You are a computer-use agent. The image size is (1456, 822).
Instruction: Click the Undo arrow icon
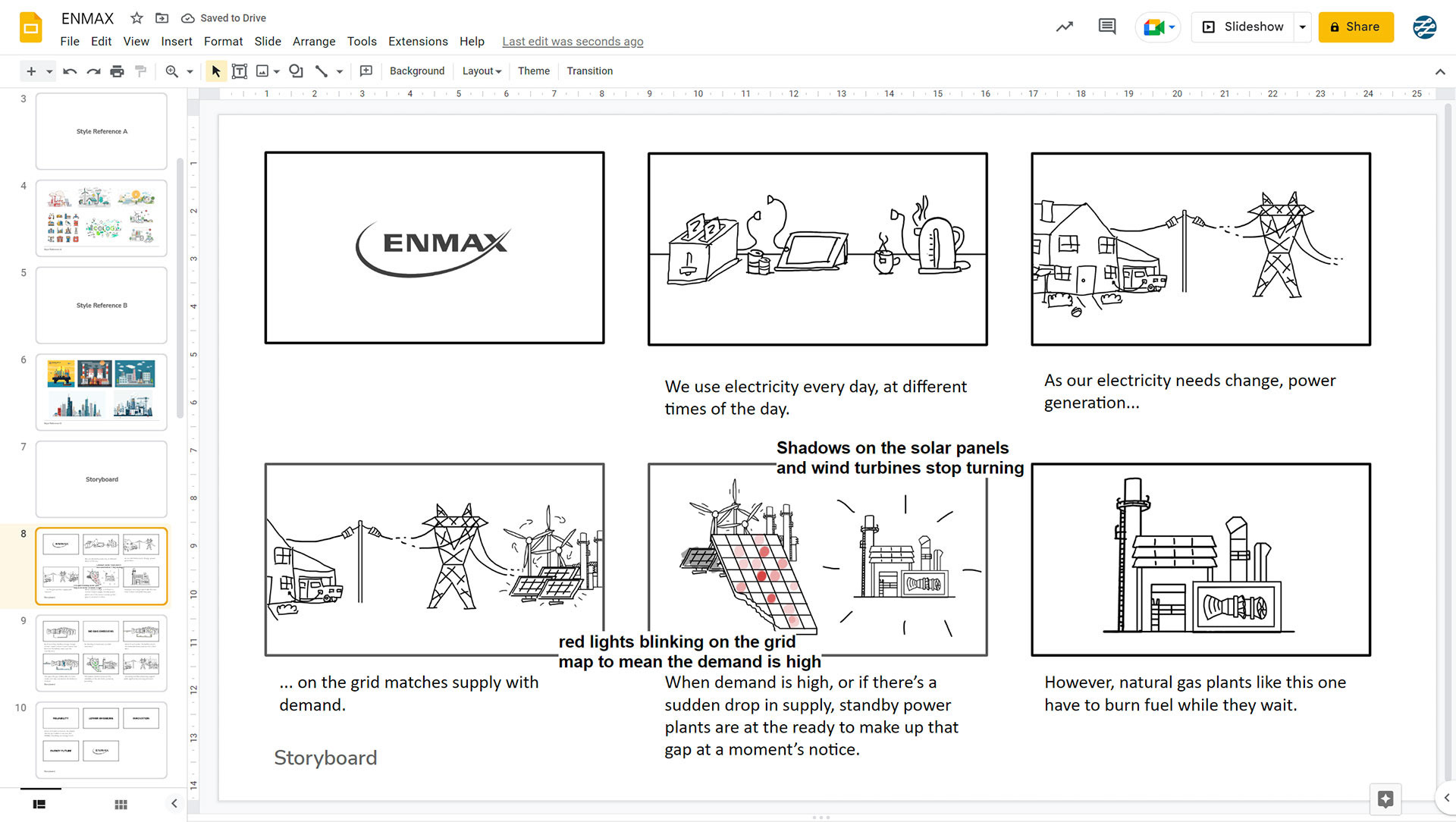(x=70, y=71)
